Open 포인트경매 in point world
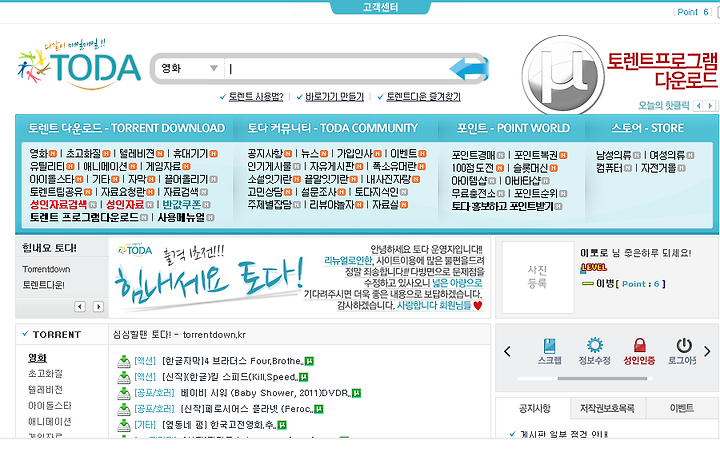Image resolution: width=720 pixels, height=456 pixels. [473, 155]
